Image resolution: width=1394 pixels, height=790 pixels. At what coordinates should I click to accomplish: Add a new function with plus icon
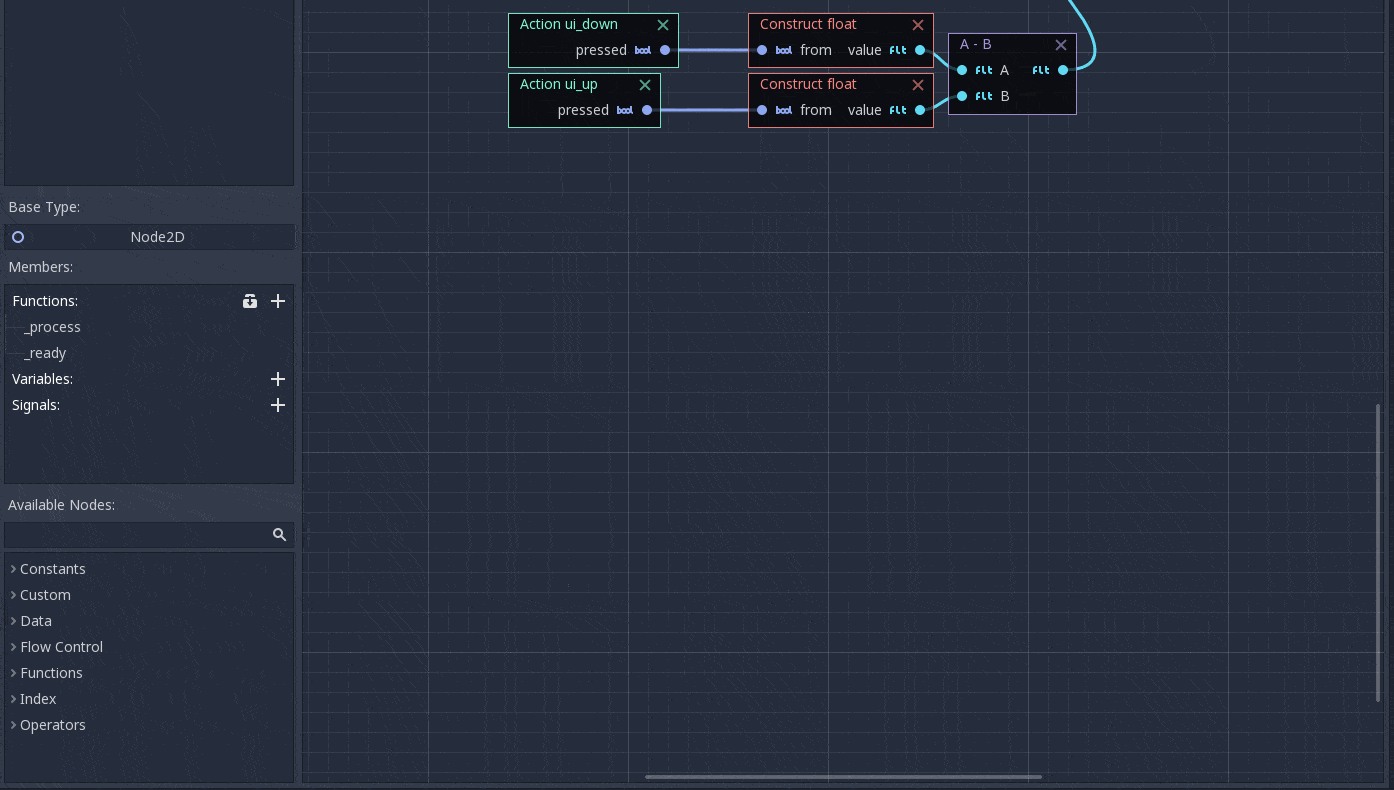(278, 301)
